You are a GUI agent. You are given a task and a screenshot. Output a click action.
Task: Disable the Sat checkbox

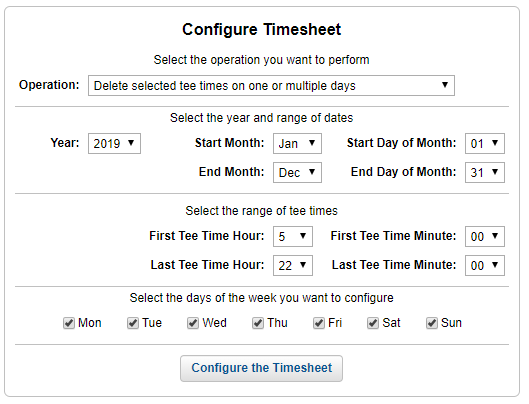tap(373, 323)
